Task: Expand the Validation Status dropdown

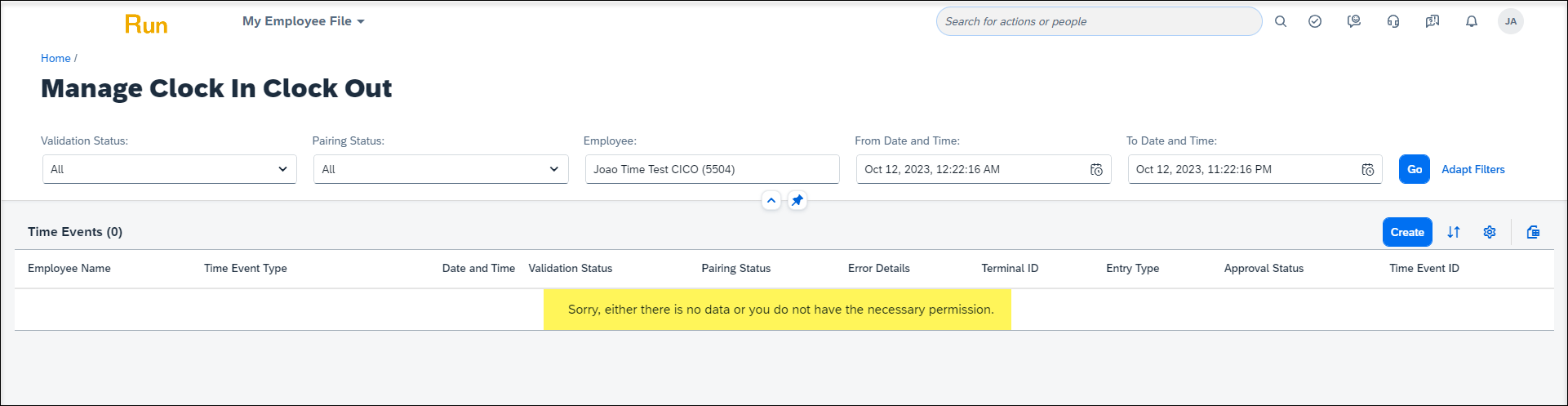Action: [x=170, y=169]
